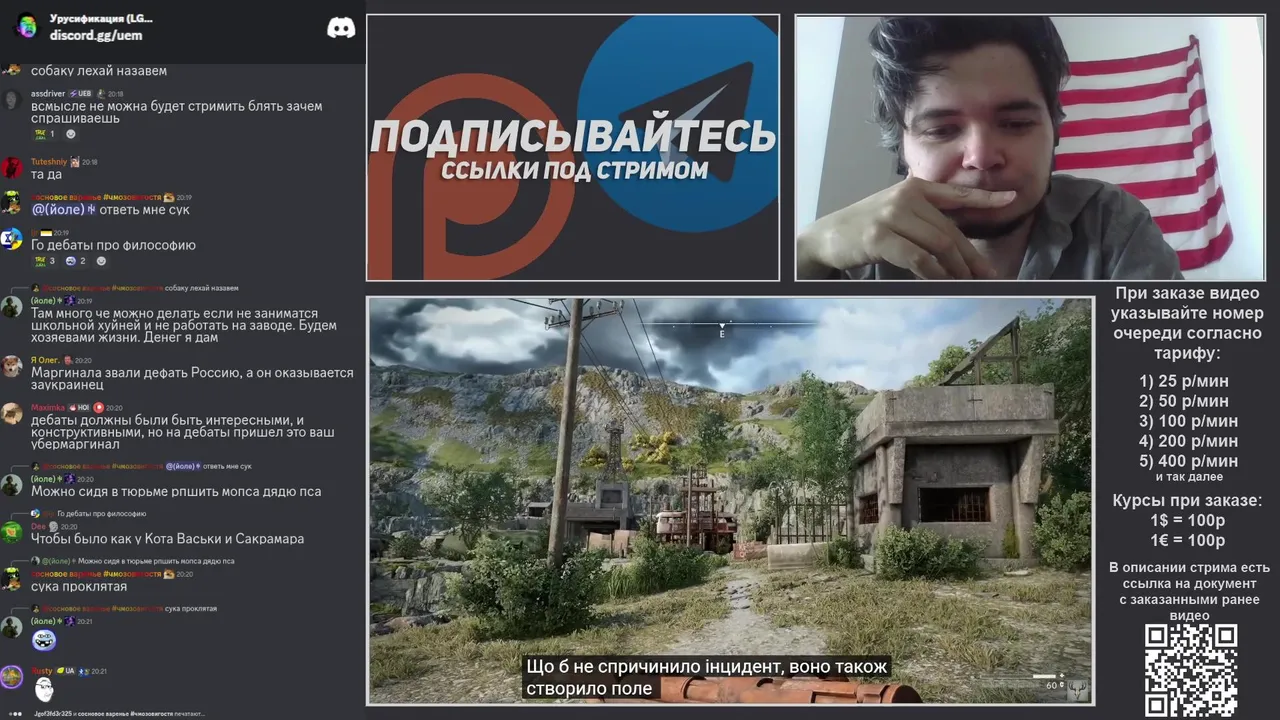Click the grinning sticker emoji above Rusty's message
This screenshot has height=720, width=1280.
[44, 640]
